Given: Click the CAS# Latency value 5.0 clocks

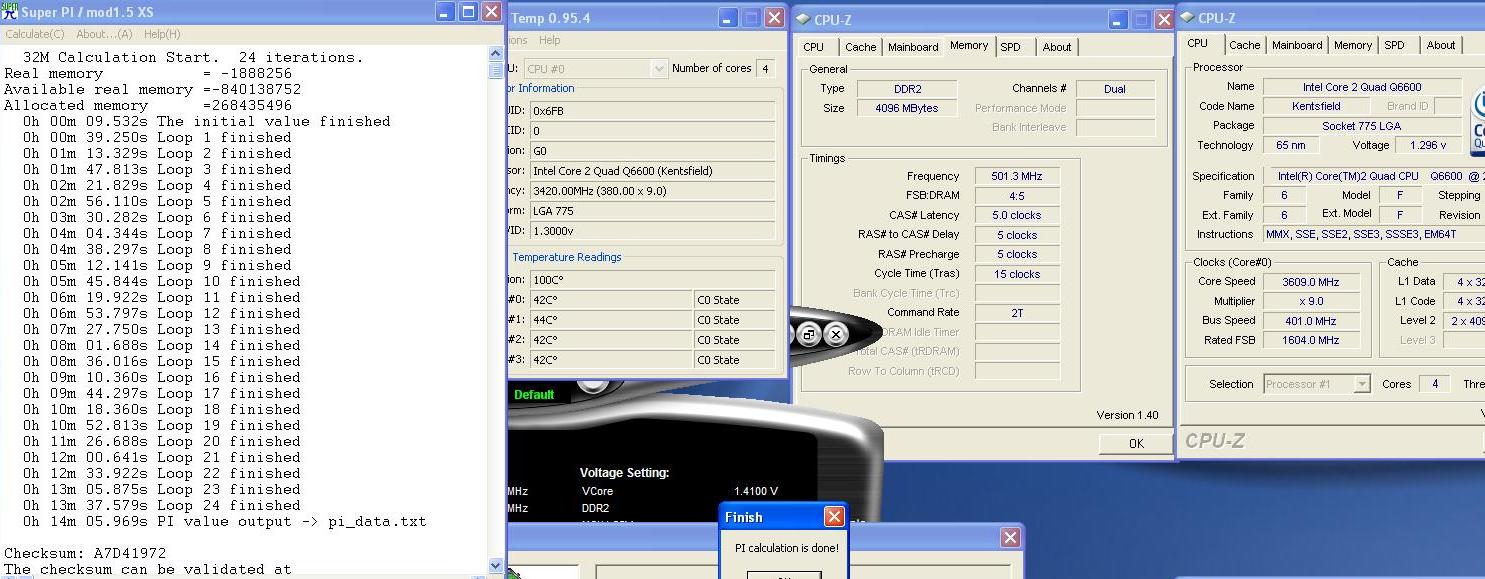Looking at the screenshot, I should pyautogui.click(x=1017, y=215).
